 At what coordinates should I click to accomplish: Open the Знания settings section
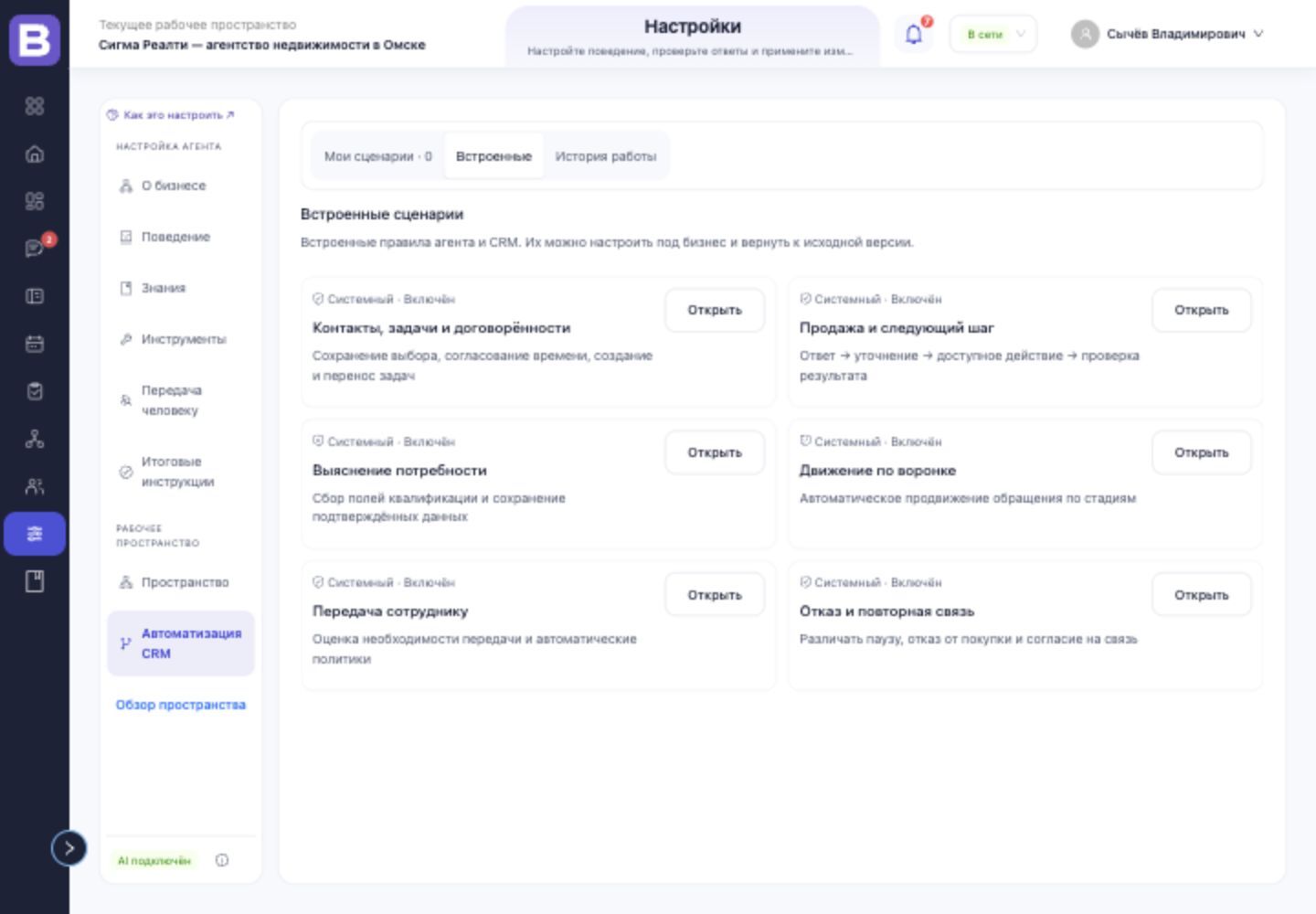(180, 288)
